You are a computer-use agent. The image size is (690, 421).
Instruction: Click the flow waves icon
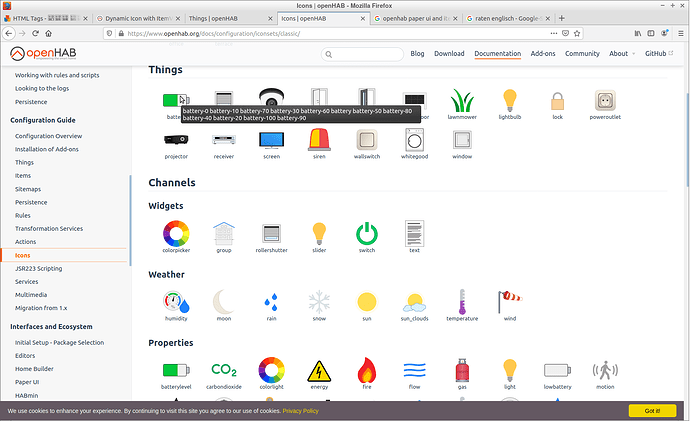point(414,370)
